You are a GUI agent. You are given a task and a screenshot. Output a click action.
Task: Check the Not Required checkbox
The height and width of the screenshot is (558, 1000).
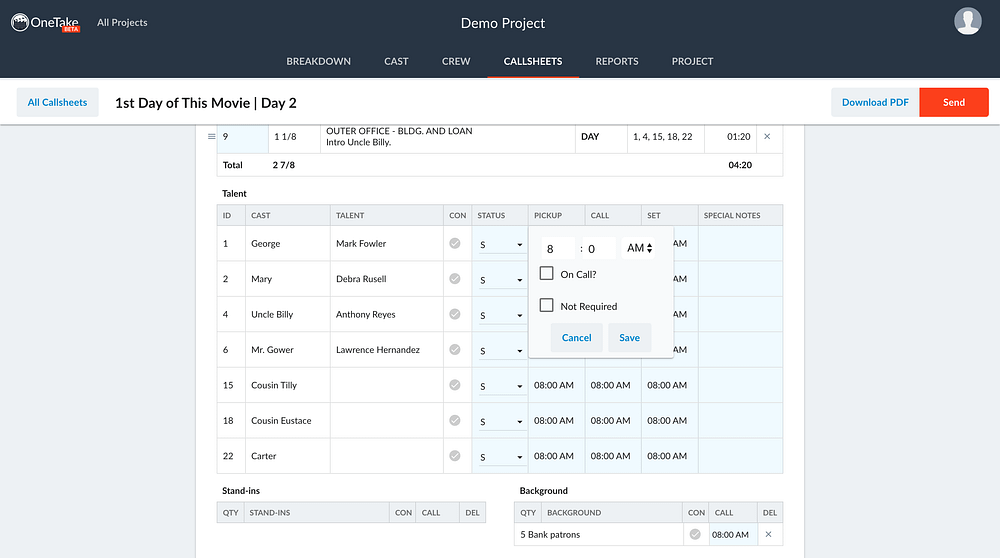(547, 305)
